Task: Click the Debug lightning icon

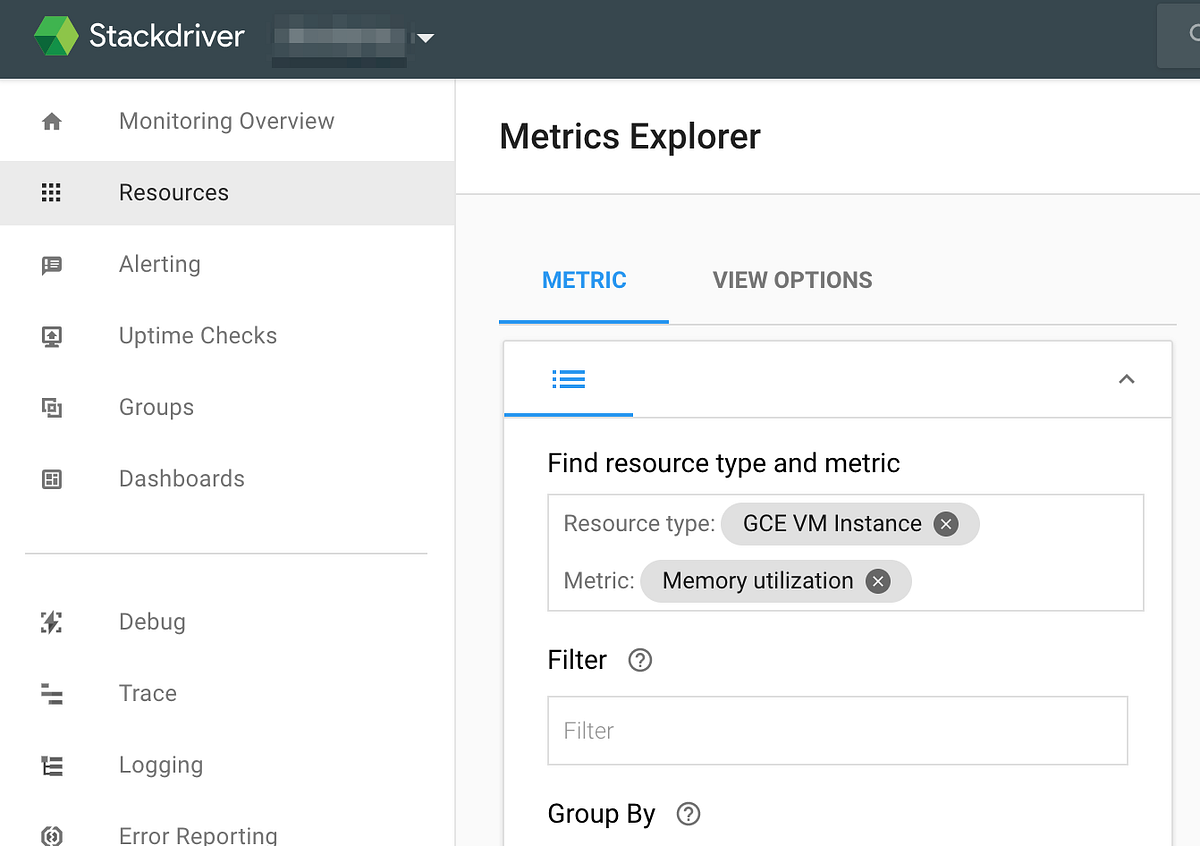Action: (x=51, y=622)
